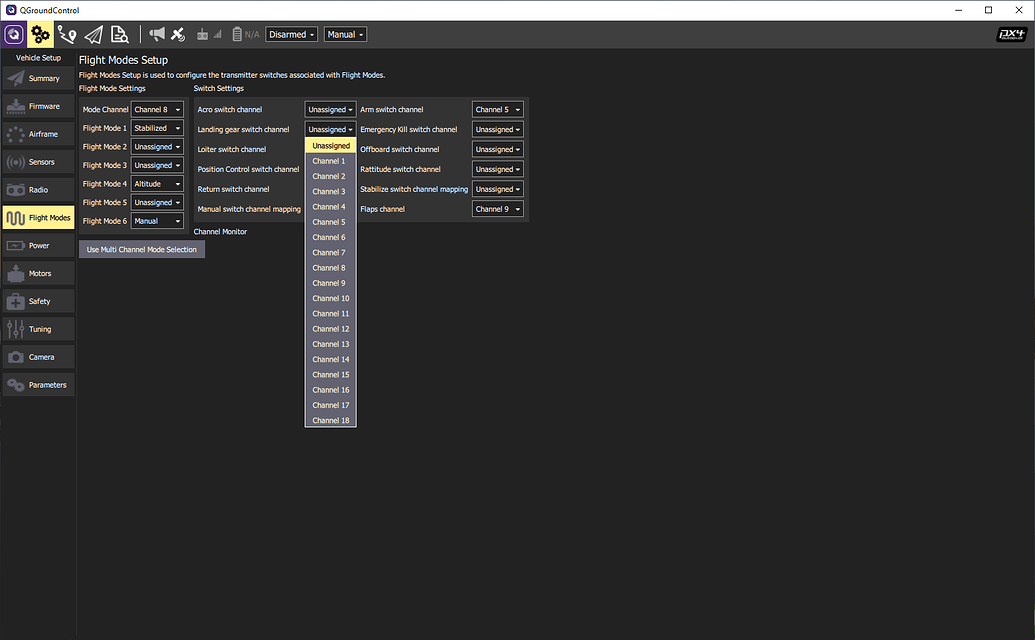The image size is (1035, 640).
Task: Click the RC signal strength icon
Action: 209,35
